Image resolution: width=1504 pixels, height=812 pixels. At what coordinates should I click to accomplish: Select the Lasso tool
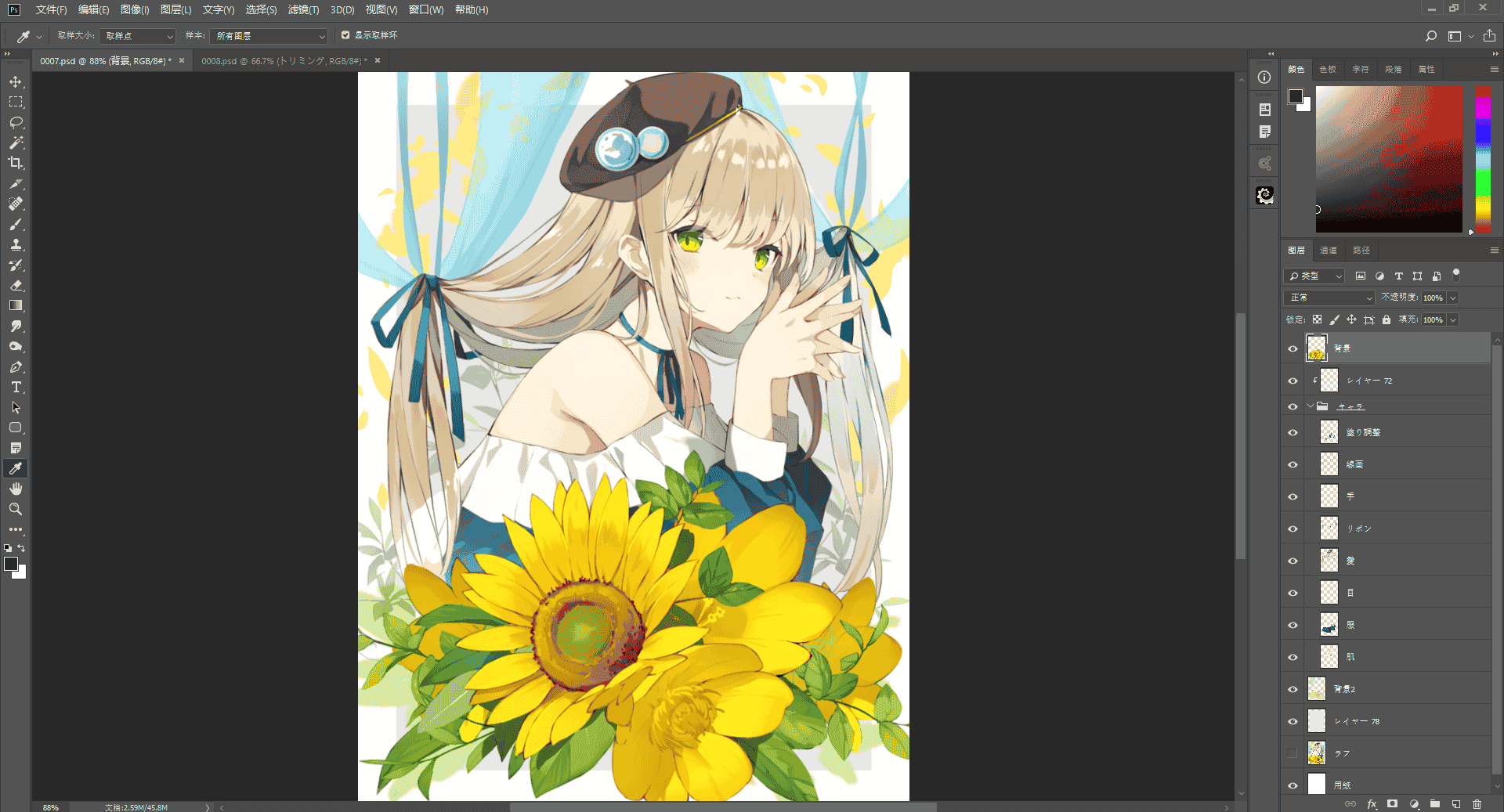click(x=16, y=122)
